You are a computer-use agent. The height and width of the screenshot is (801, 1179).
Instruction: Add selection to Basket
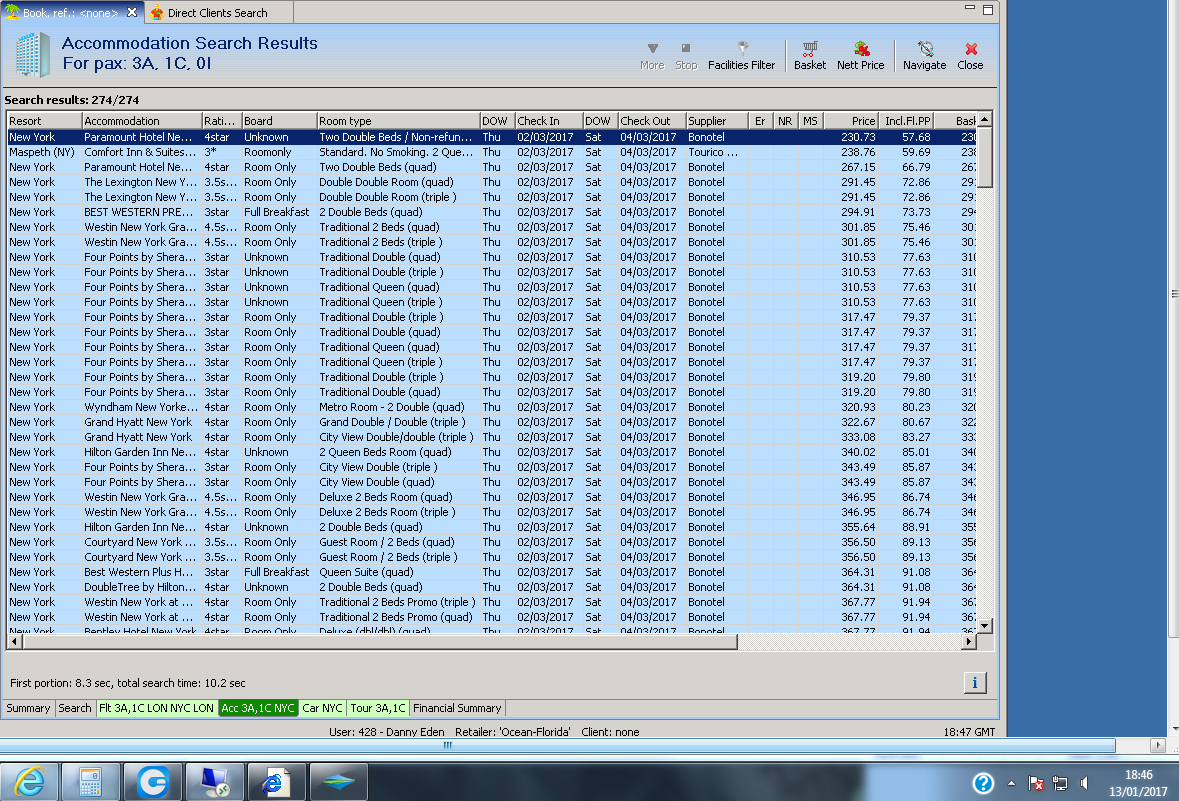pyautogui.click(x=810, y=55)
